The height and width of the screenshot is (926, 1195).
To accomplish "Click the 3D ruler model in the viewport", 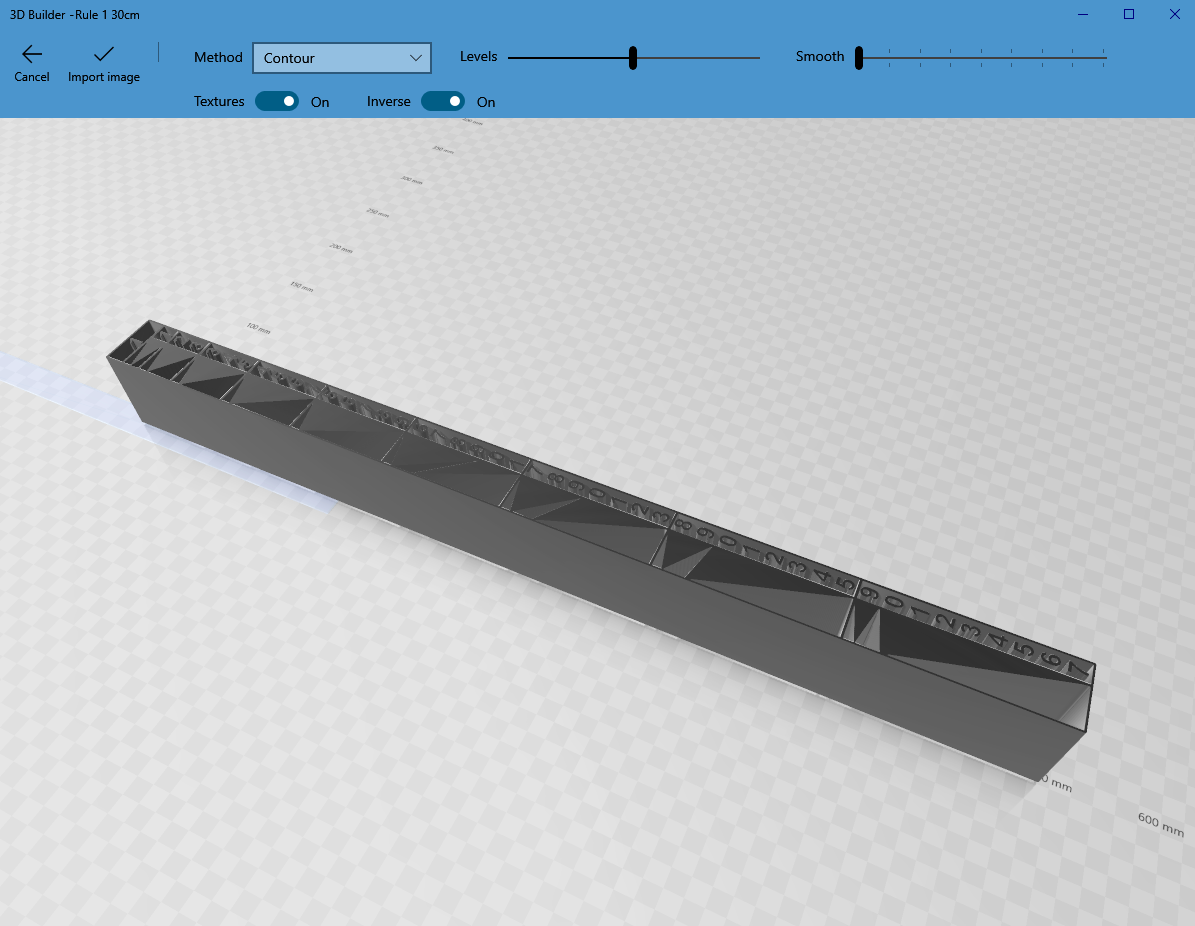I will click(x=600, y=520).
